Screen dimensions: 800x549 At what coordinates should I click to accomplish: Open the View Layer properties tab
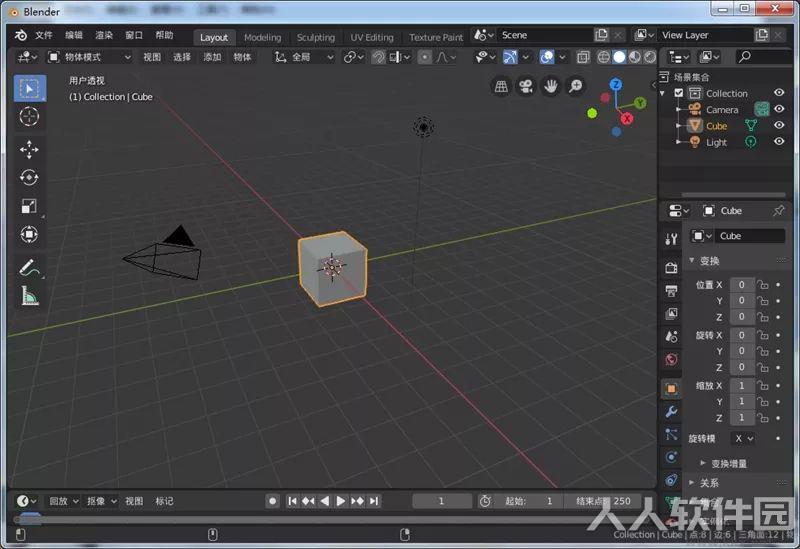point(671,314)
